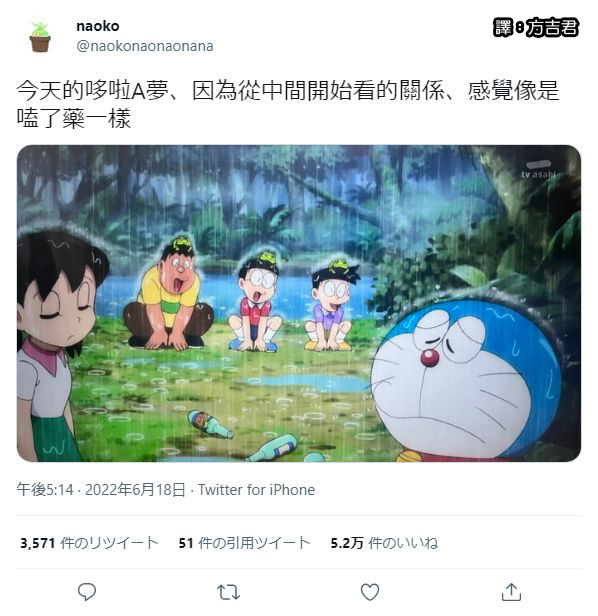Open Twitter for iPhone source link
The height and width of the screenshot is (616, 598).
(256, 490)
